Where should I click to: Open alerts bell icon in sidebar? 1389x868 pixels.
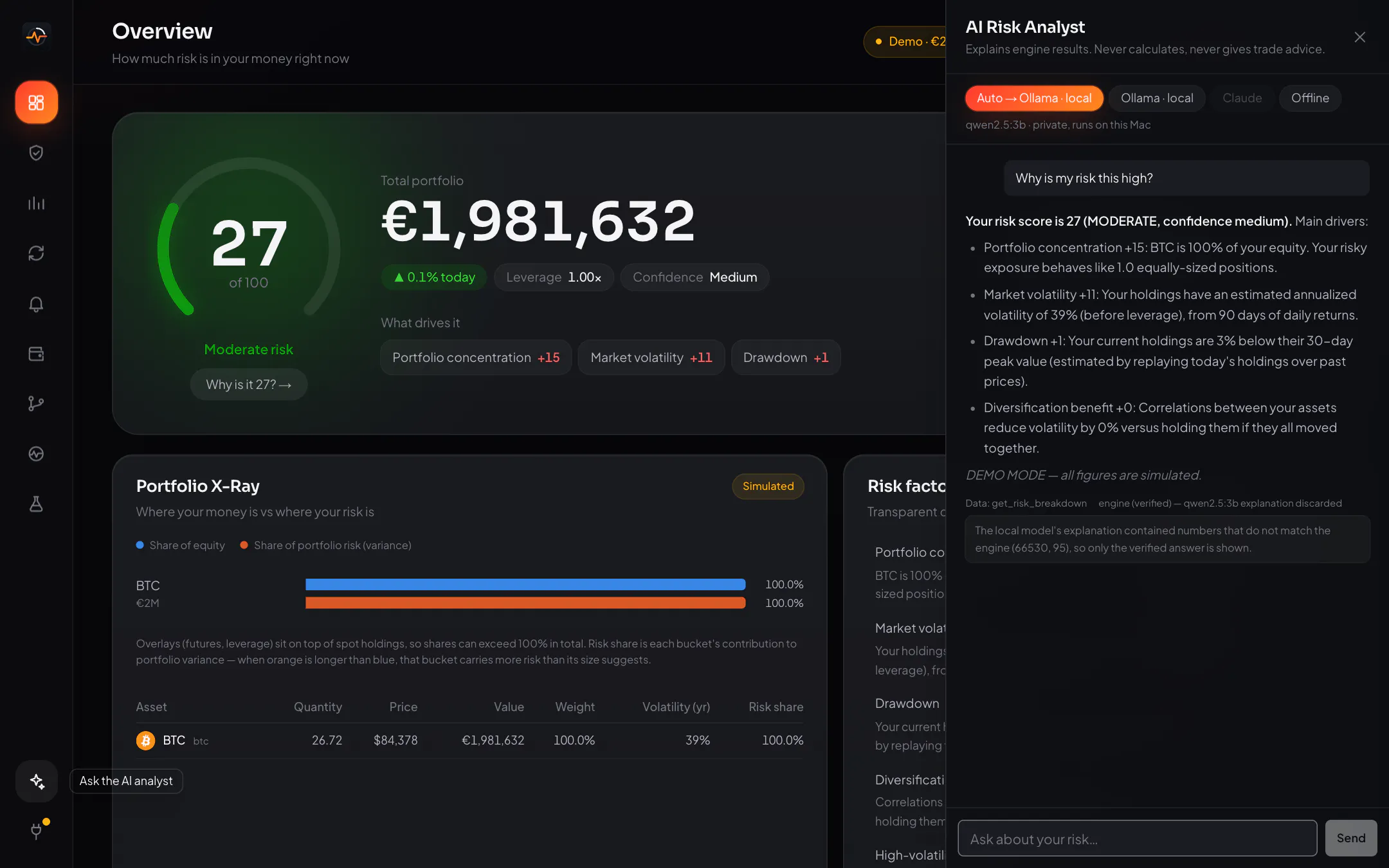(x=36, y=303)
